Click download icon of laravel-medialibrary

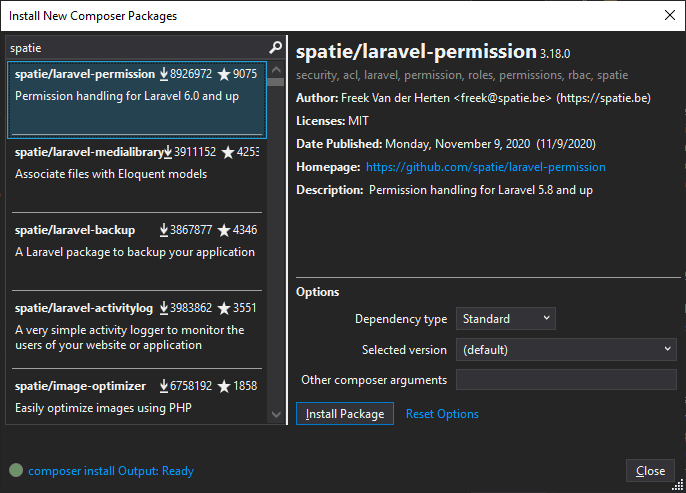[x=168, y=152]
